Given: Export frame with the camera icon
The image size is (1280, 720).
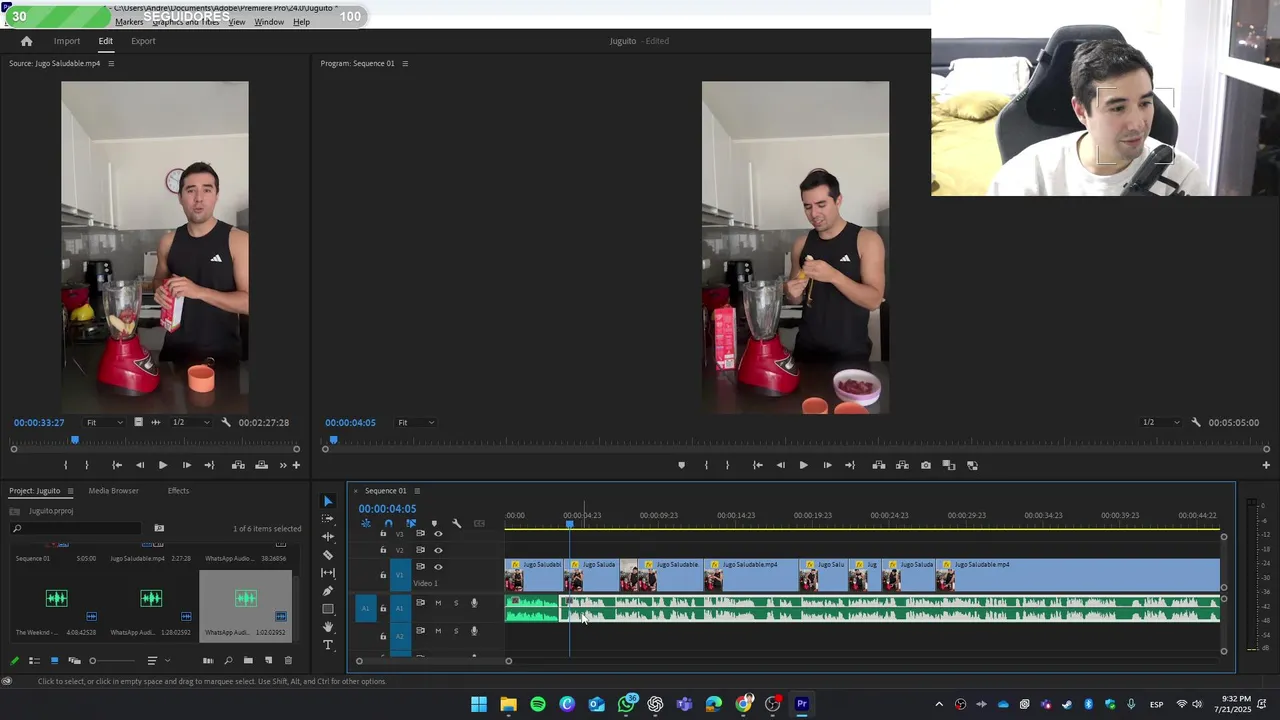Looking at the screenshot, I should [x=926, y=465].
